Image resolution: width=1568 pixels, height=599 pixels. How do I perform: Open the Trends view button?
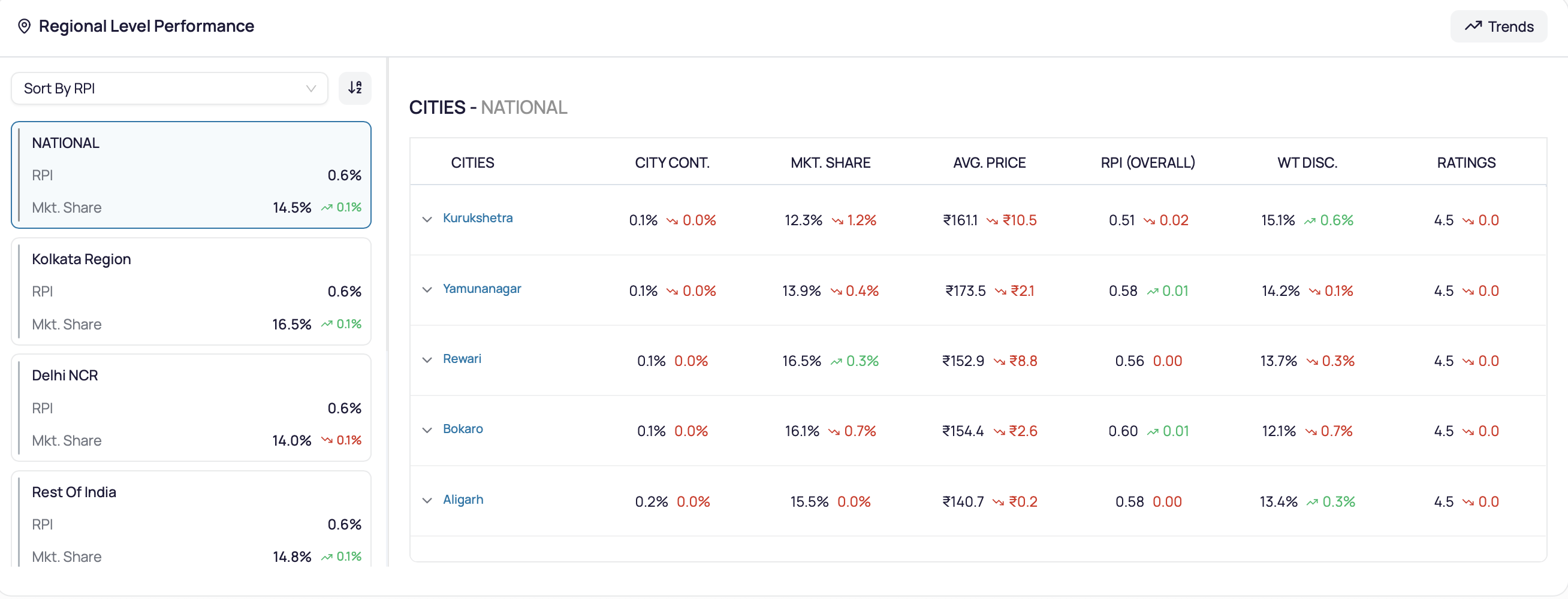coord(1498,26)
